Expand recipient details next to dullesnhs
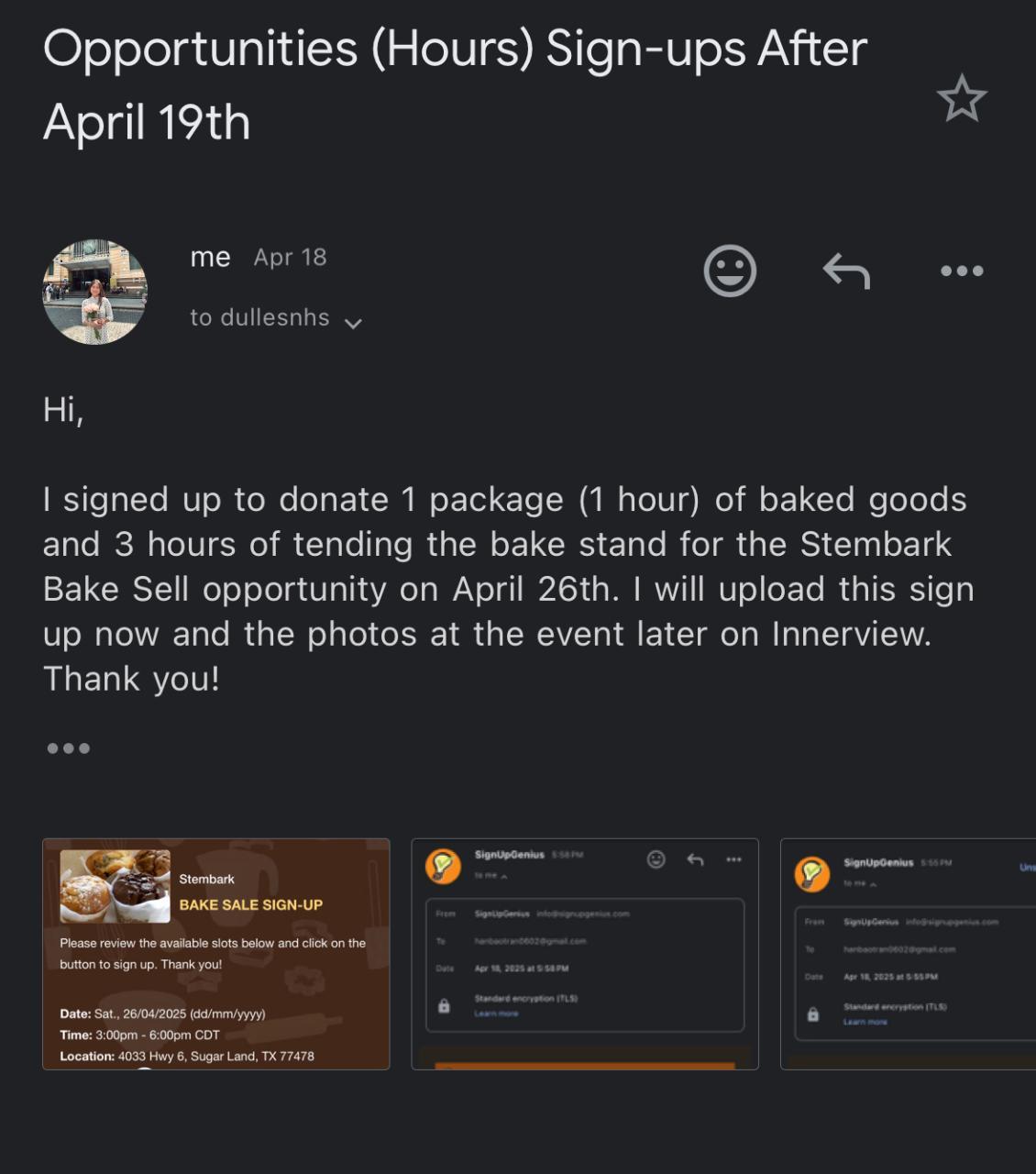 [x=353, y=322]
